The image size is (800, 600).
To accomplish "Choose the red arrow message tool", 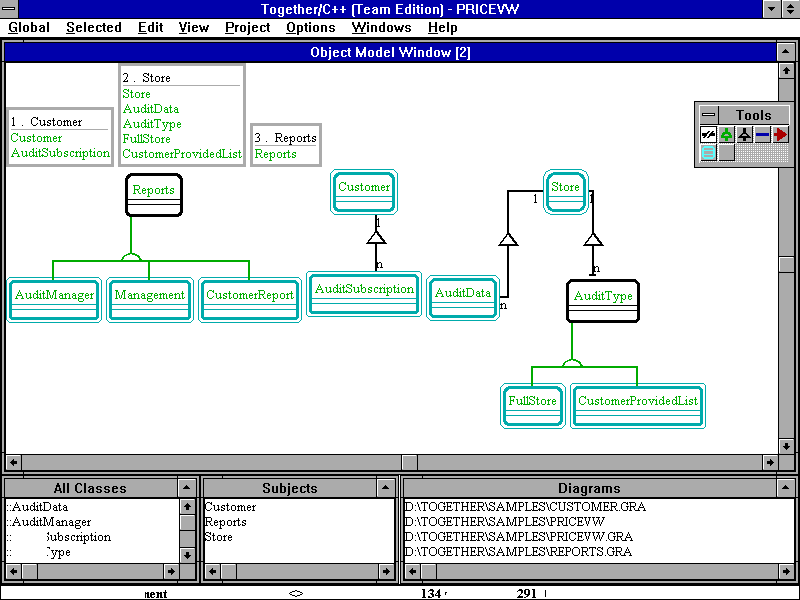I will tap(780, 134).
